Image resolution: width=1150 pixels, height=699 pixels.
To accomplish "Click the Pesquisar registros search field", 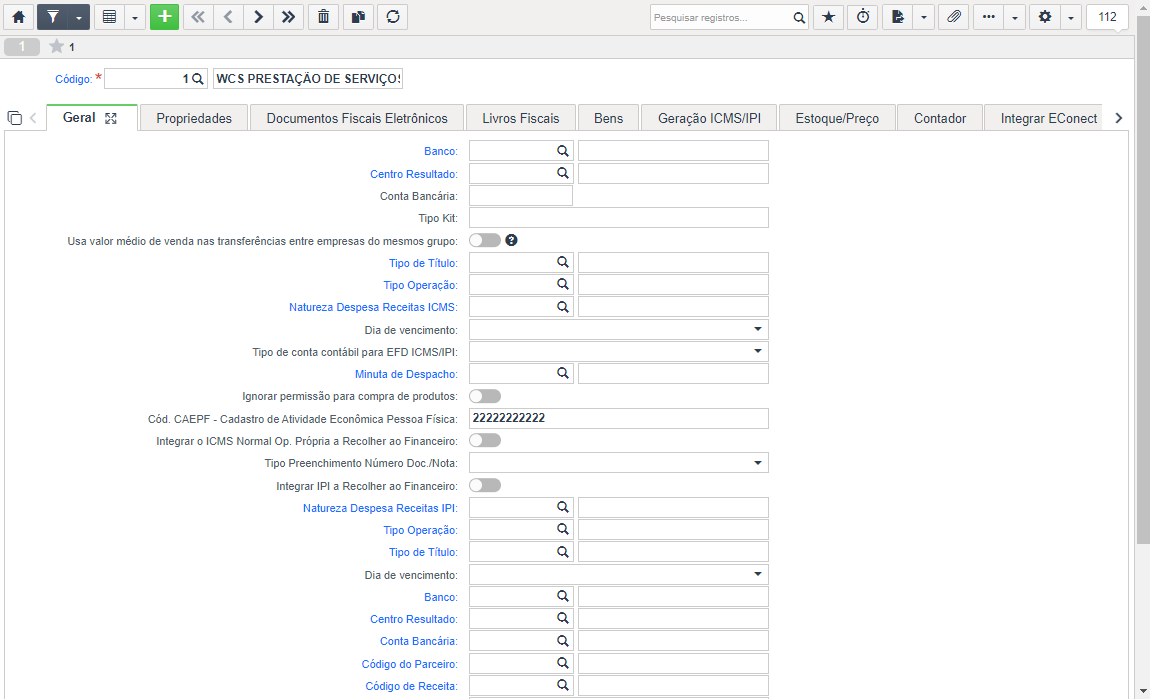I will (x=720, y=17).
